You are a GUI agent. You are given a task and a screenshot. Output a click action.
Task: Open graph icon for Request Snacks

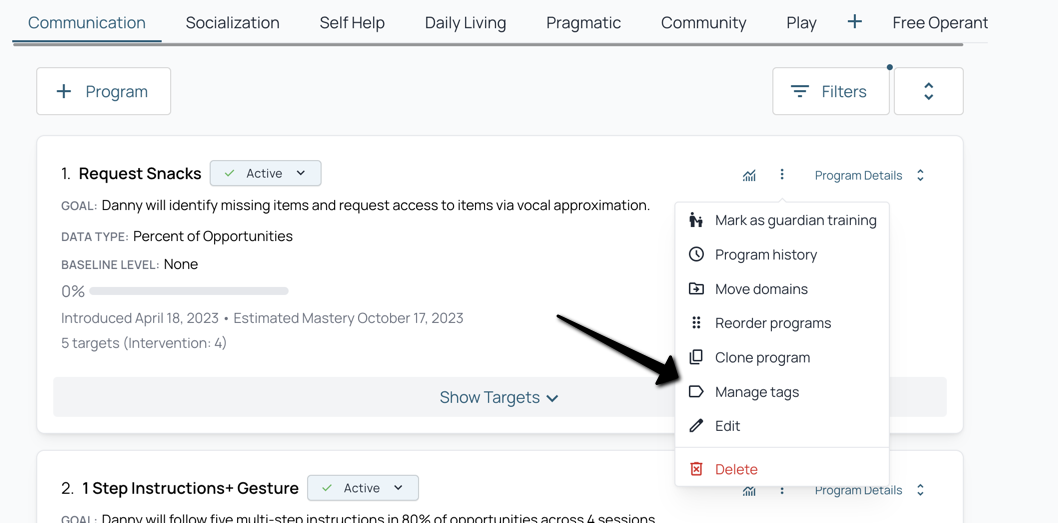coord(749,175)
